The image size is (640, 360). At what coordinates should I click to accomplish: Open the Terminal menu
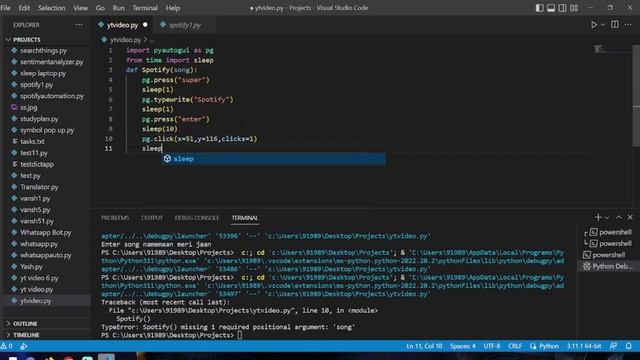point(145,8)
